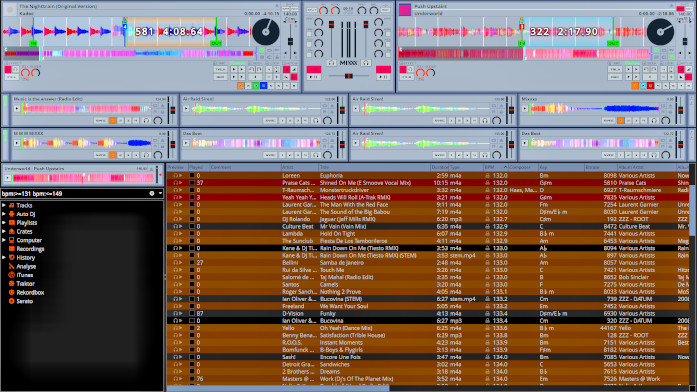Click right headphone button beside MIXXX logo
Viewport: 697px width, 392px height.
tap(365, 63)
